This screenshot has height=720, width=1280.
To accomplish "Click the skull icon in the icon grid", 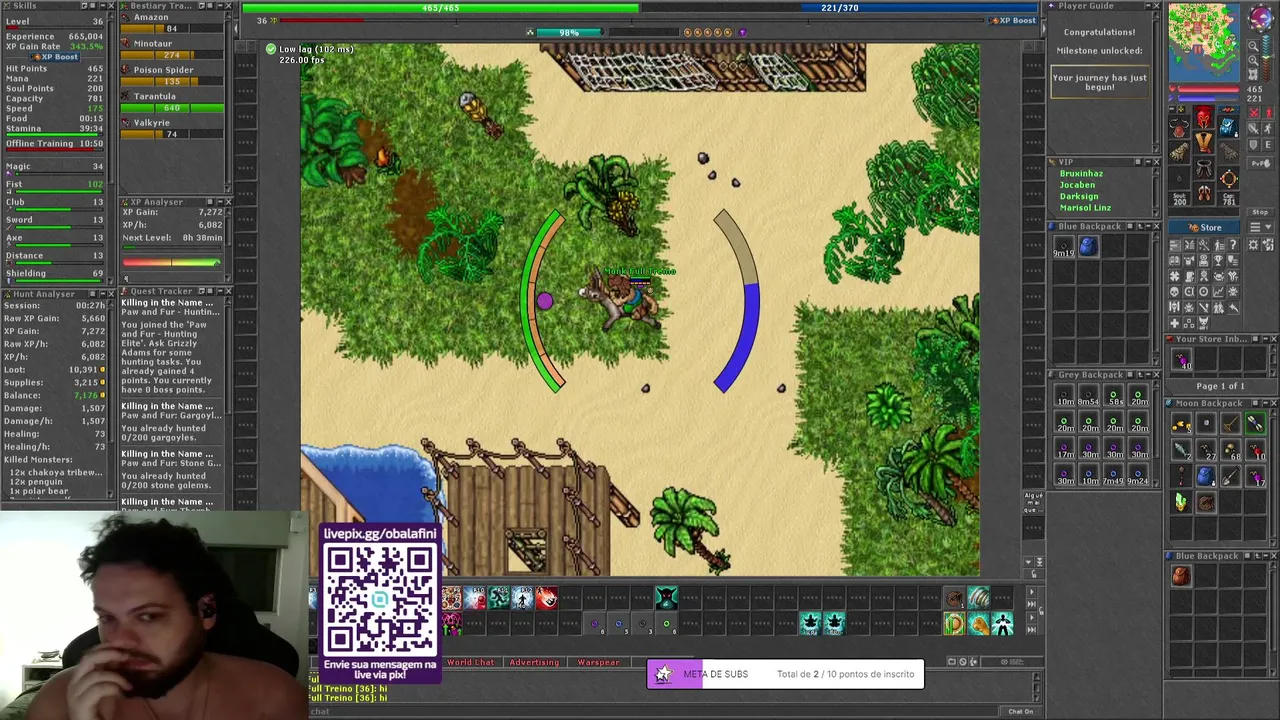I will click(1174, 291).
